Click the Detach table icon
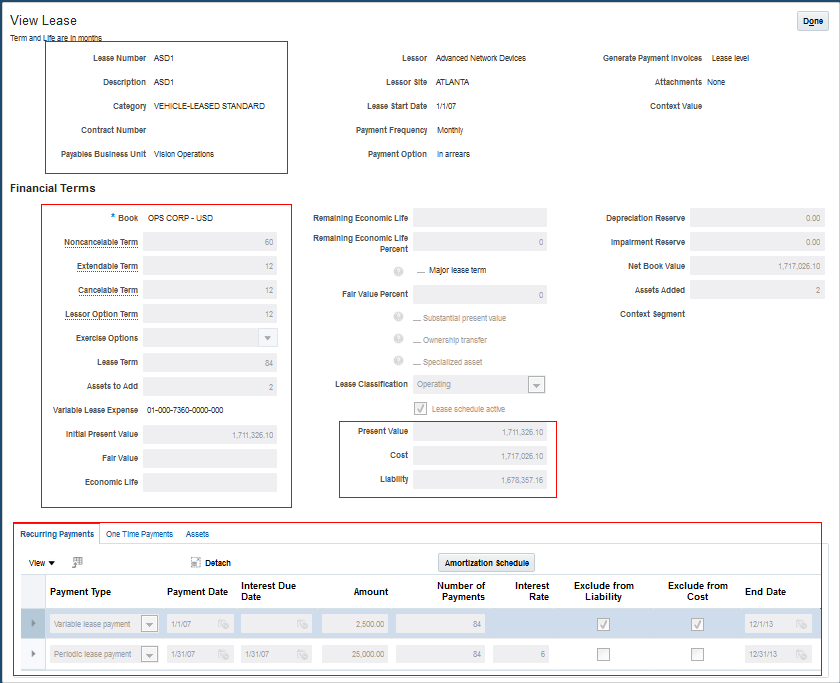 [196, 562]
